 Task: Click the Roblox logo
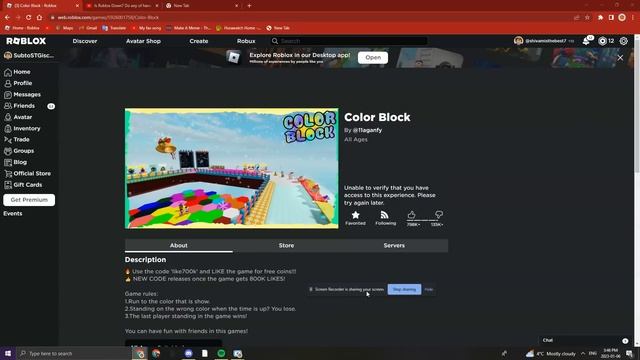tap(26, 41)
